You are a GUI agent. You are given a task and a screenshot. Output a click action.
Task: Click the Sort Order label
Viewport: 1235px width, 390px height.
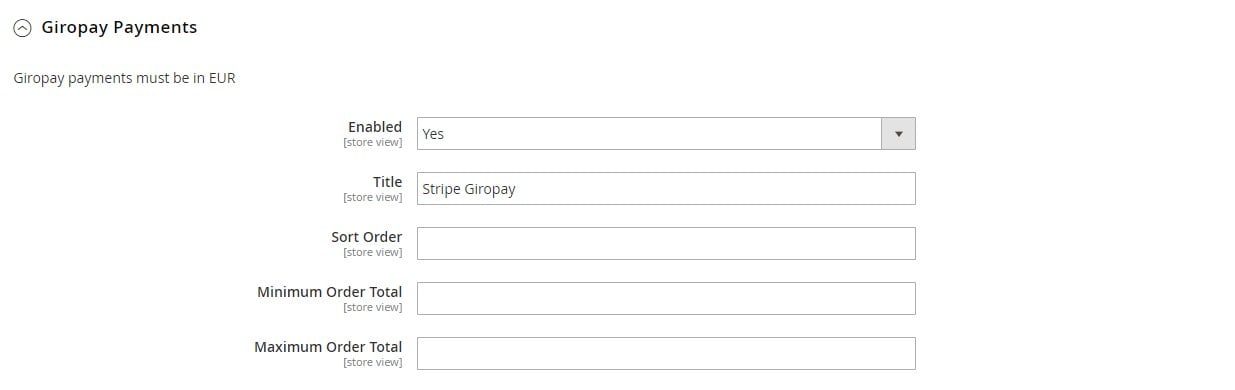click(x=367, y=237)
